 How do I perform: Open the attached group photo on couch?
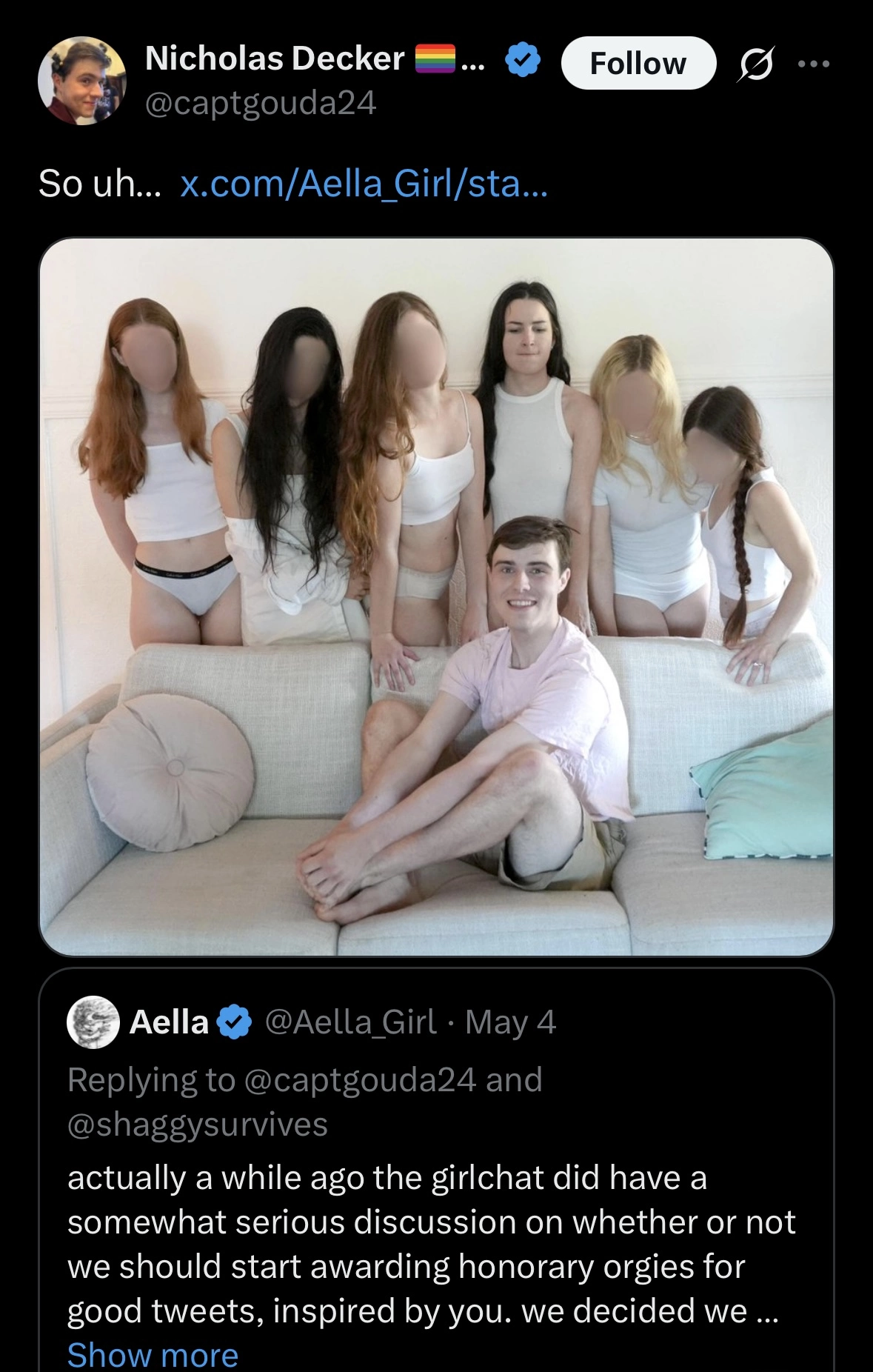pos(436,597)
